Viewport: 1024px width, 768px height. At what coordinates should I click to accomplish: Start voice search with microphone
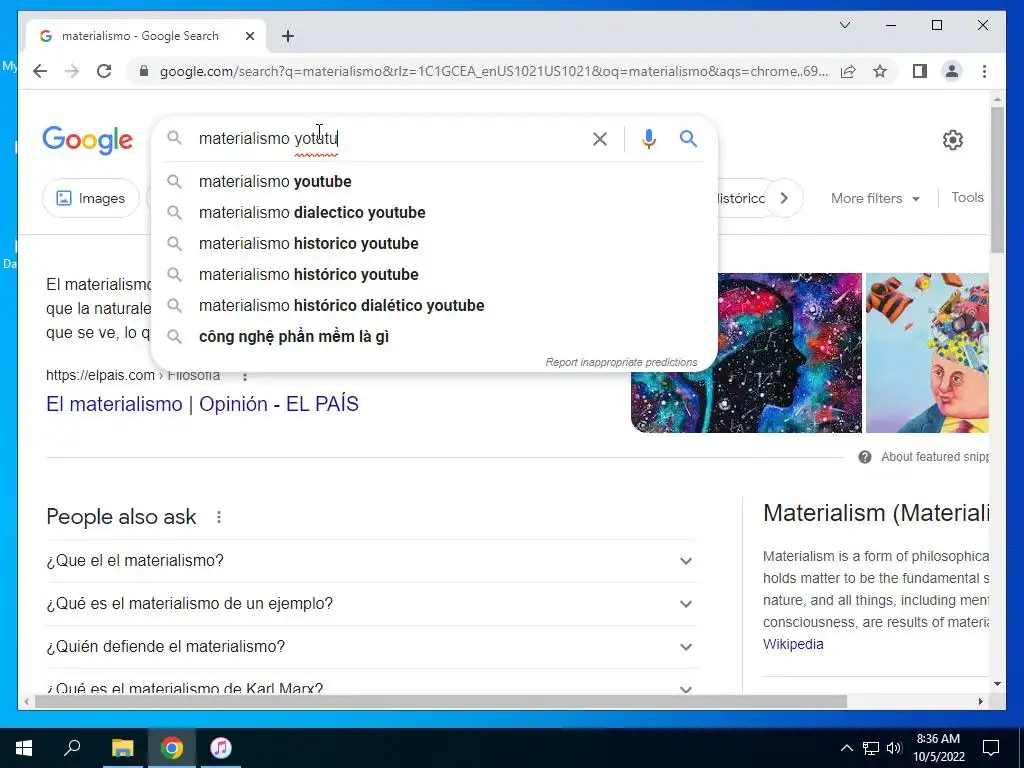pos(648,138)
